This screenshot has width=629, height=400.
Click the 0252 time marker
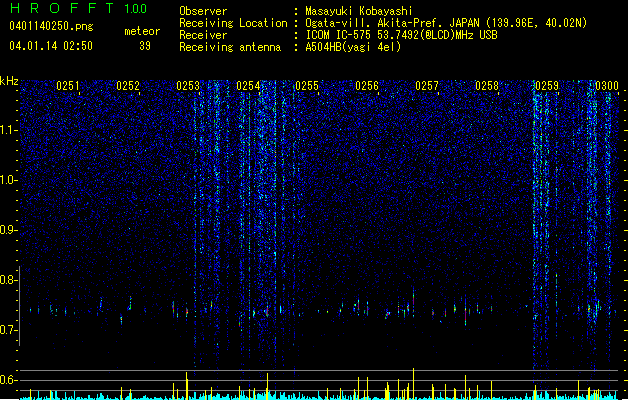128,85
